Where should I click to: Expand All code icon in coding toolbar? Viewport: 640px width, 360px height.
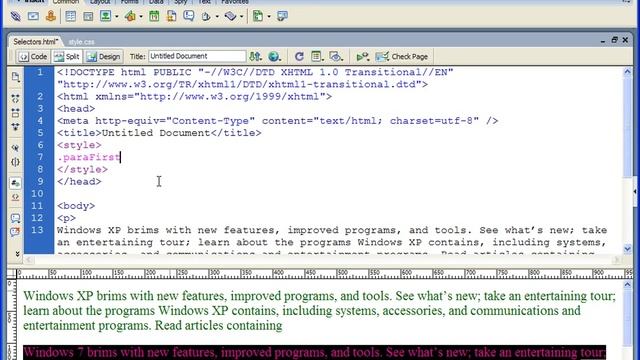click(16, 127)
